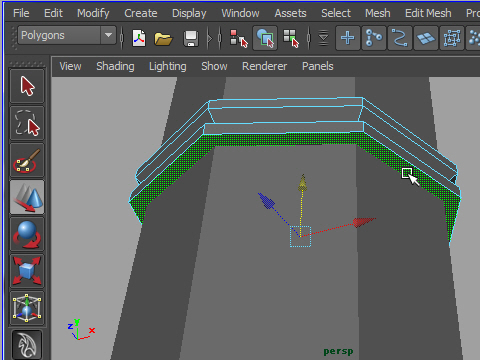The width and height of the screenshot is (480, 360).
Task: Click the Universal Manipulator tool
Action: (27, 308)
